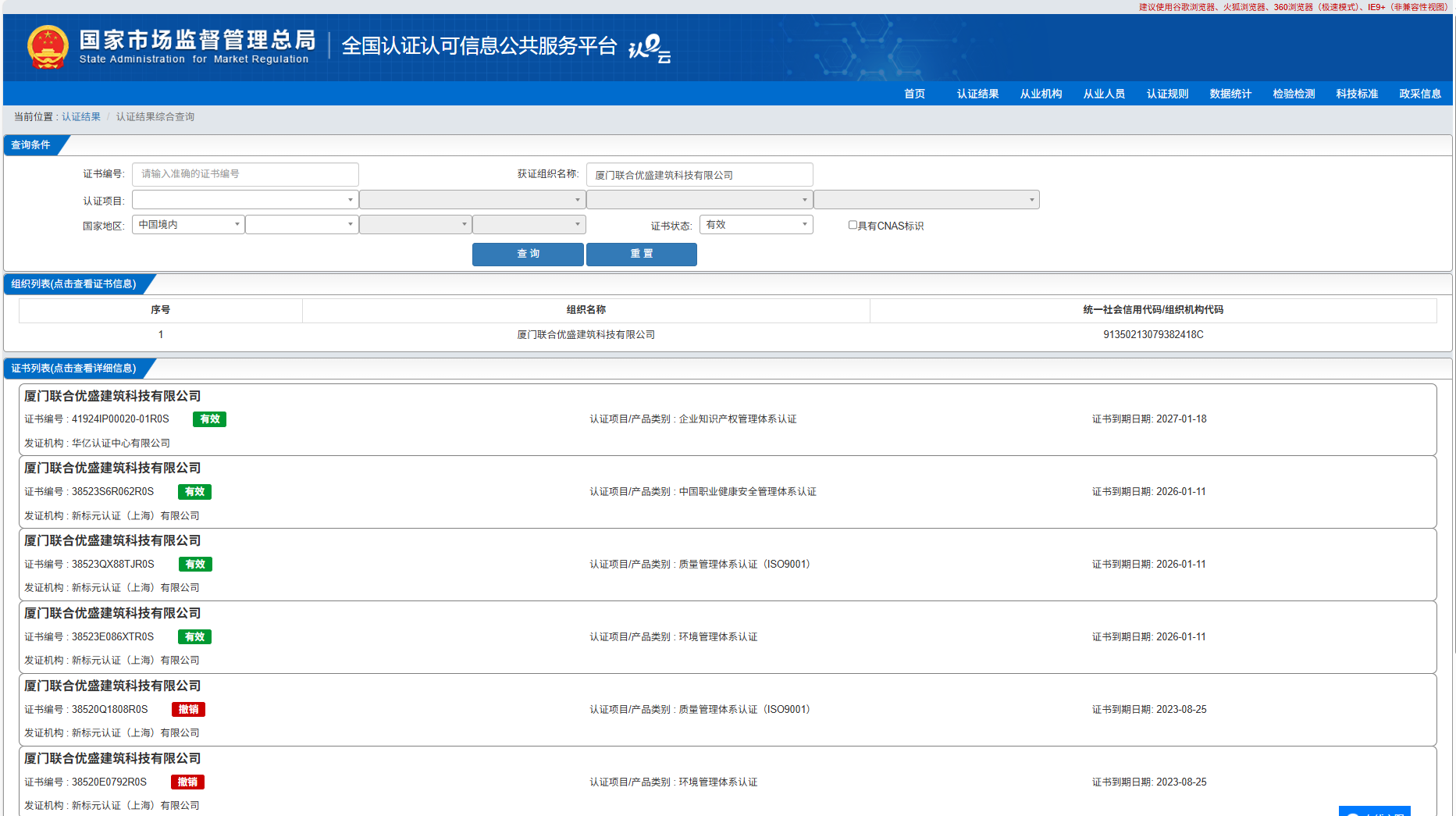Click the 认e云 platform logo icon

pos(650,48)
